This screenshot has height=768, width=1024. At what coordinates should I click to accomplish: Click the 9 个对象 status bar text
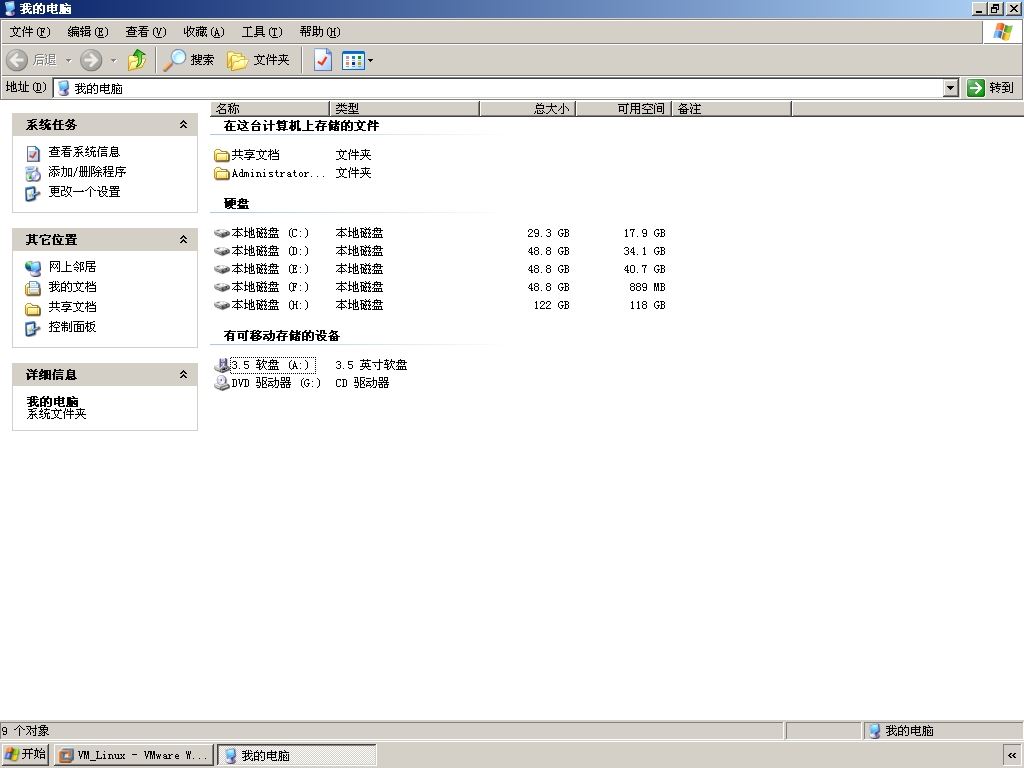[x=25, y=731]
